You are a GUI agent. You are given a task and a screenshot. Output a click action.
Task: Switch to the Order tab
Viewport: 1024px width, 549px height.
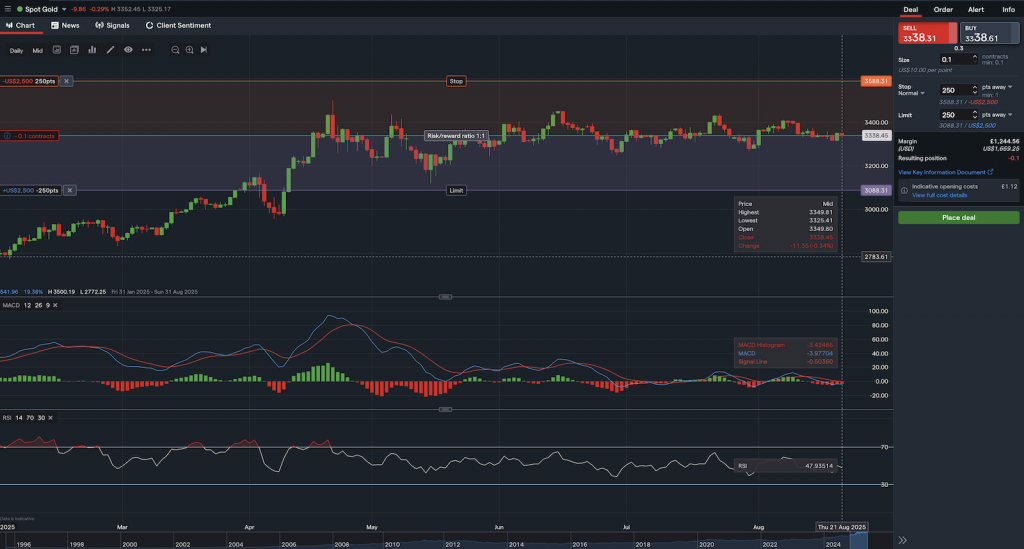(943, 9)
